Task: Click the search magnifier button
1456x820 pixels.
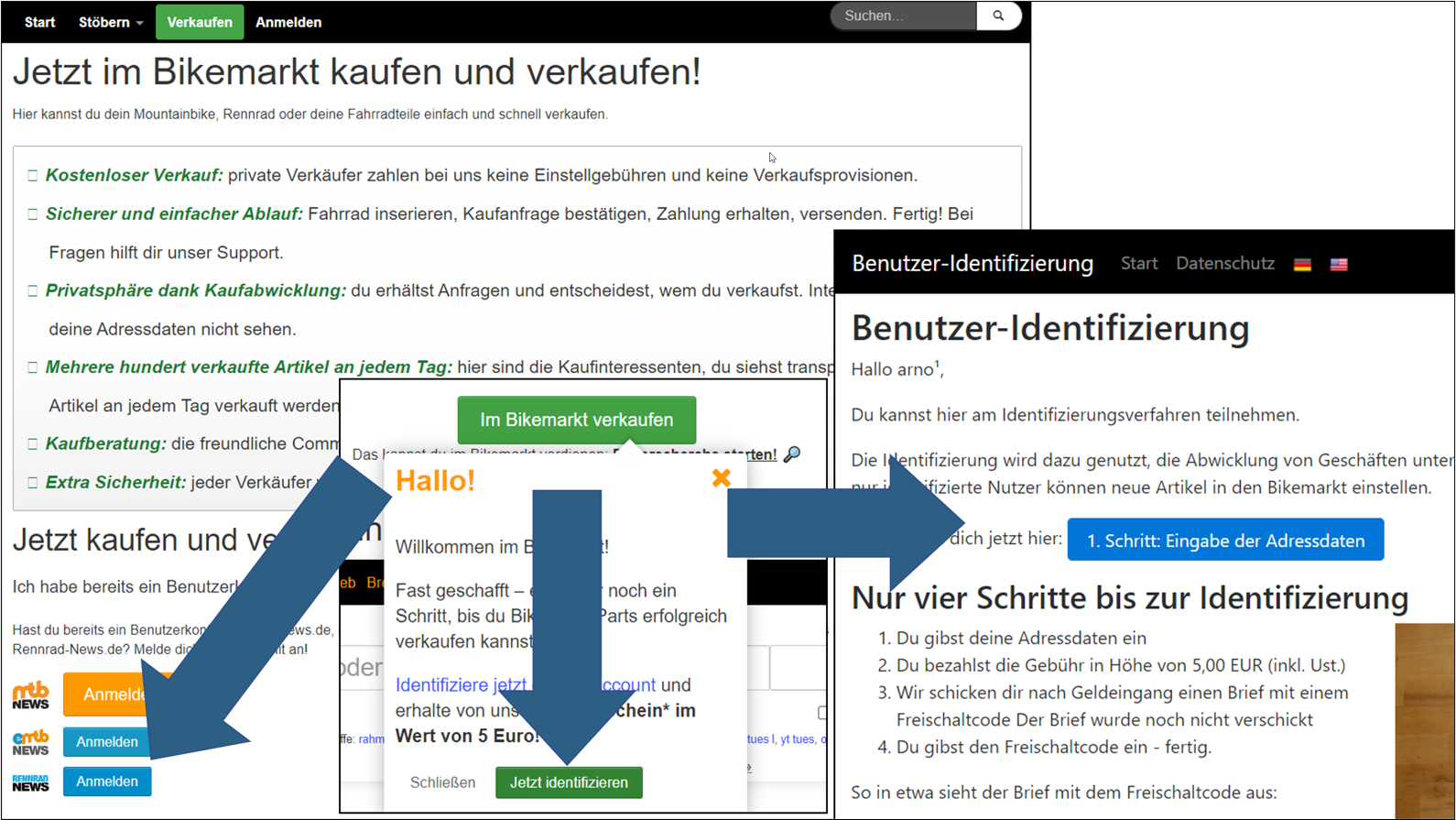Action: click(999, 16)
